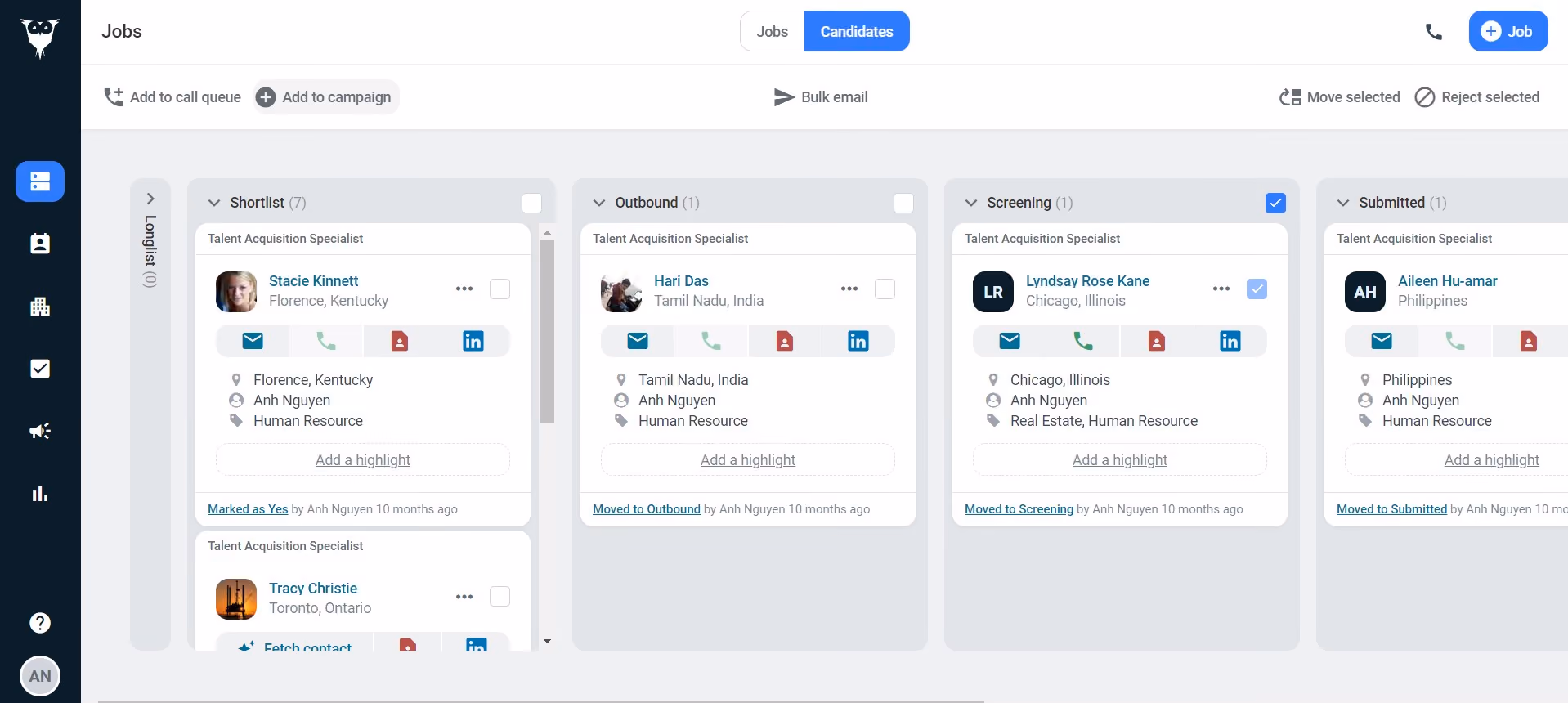Switch to the Jobs tab
Screen dimensions: 1568x703
coord(773,31)
